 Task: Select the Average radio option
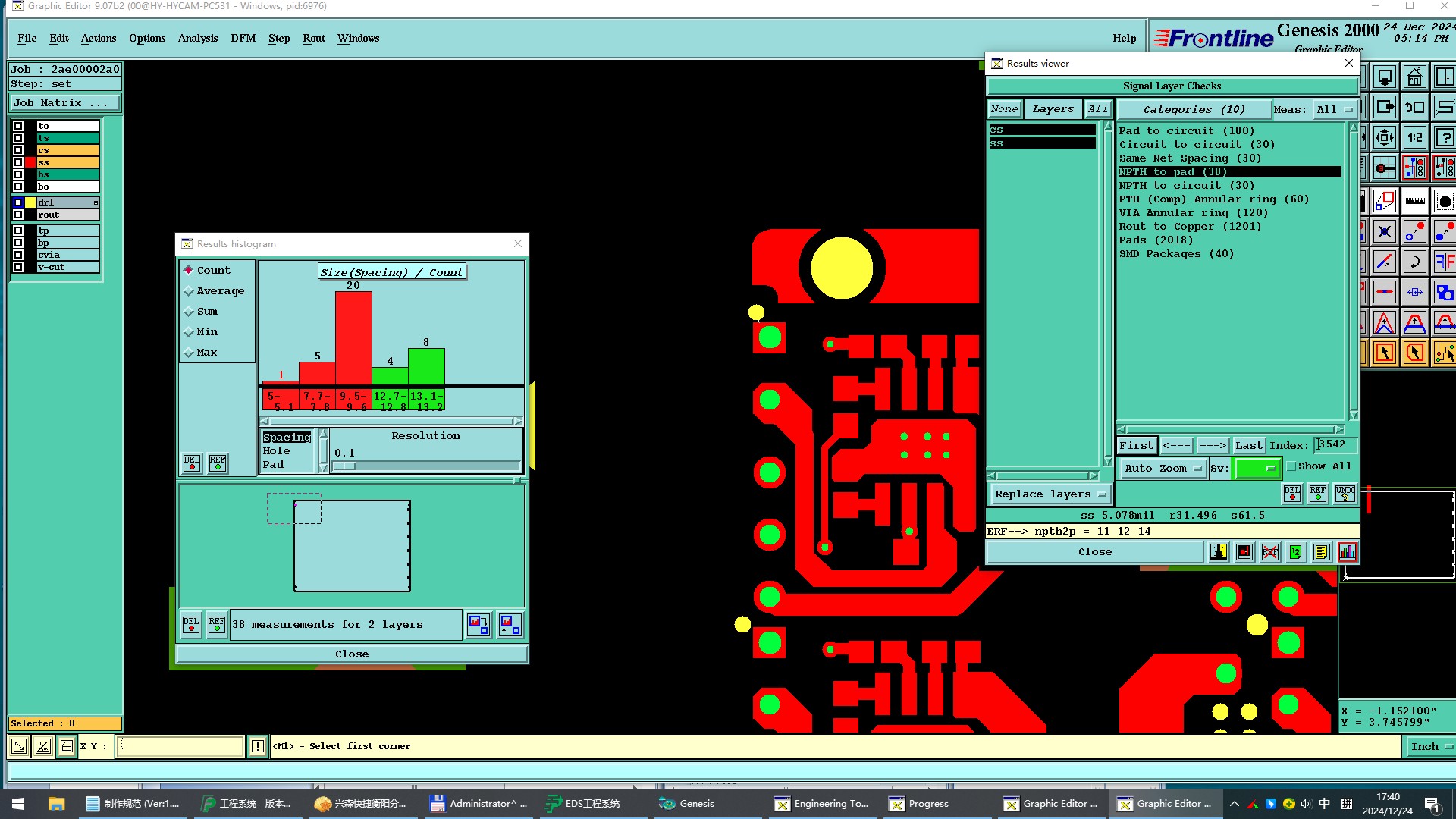[x=189, y=291]
